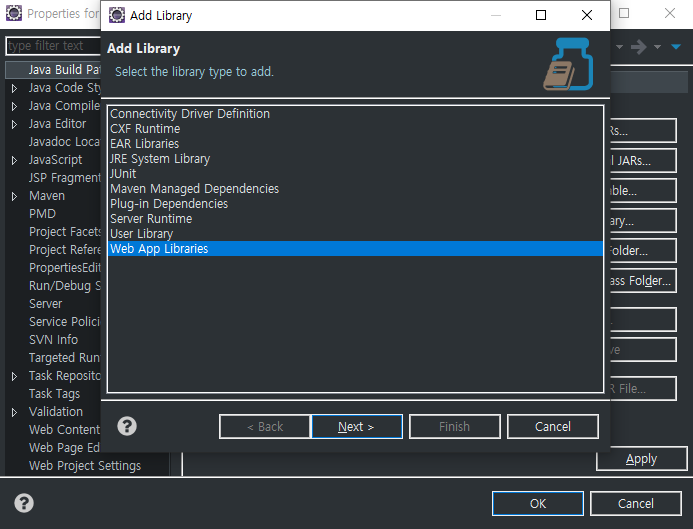Click the Next button

tap(357, 426)
